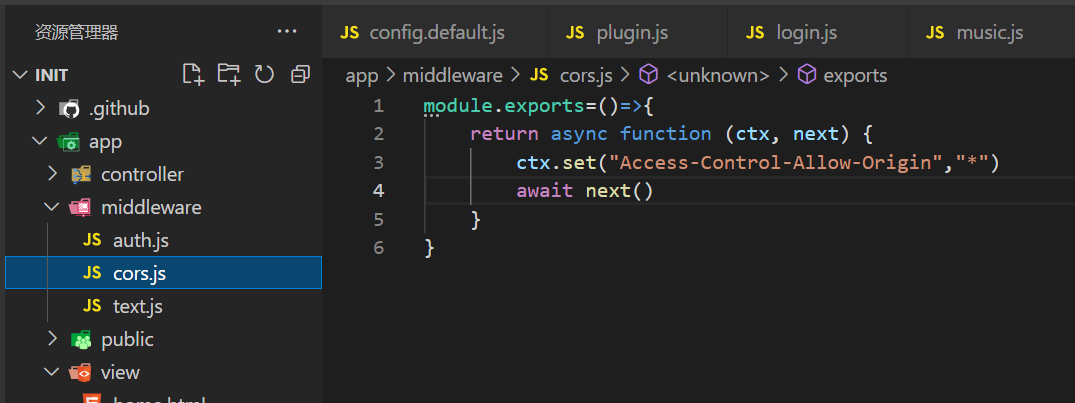Collapse the middleware folder chevron
This screenshot has height=403, width=1075.
(x=52, y=207)
